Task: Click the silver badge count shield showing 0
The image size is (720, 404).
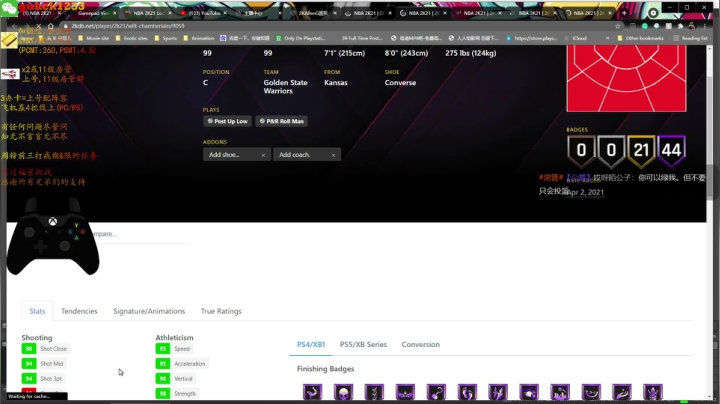Action: click(x=611, y=151)
